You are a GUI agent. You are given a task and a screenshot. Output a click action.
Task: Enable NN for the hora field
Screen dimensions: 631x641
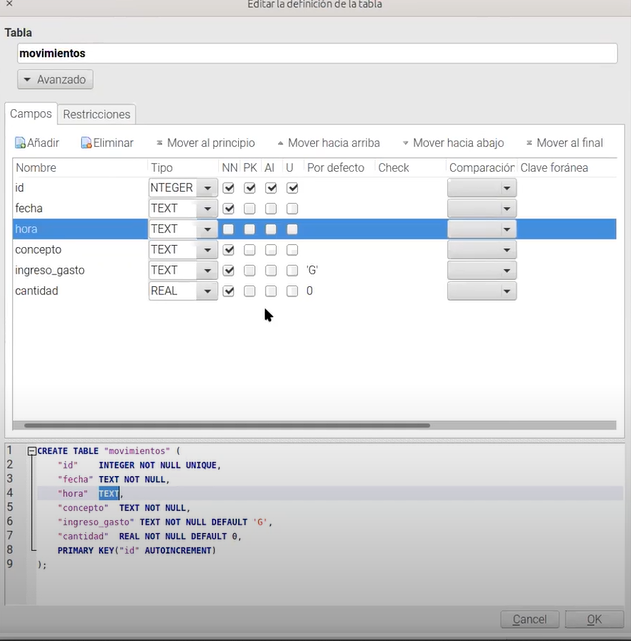[228, 229]
